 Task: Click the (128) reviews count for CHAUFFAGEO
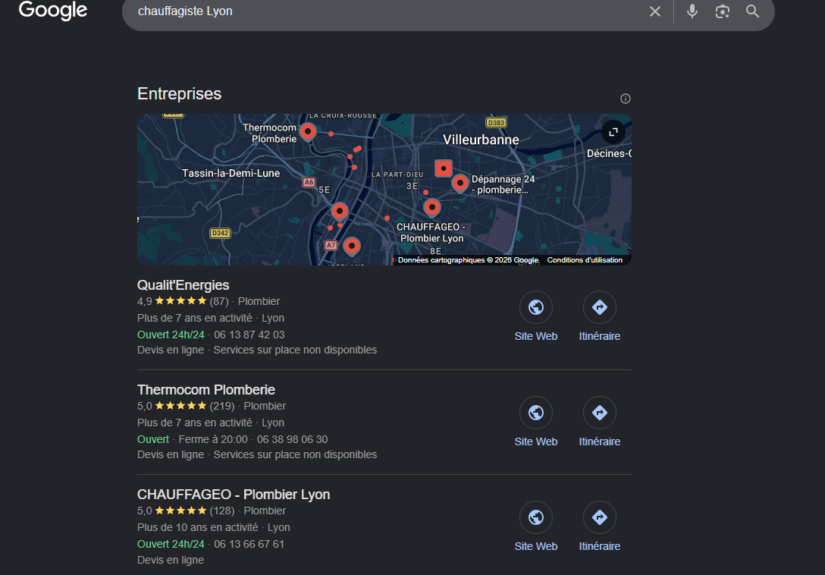click(222, 511)
